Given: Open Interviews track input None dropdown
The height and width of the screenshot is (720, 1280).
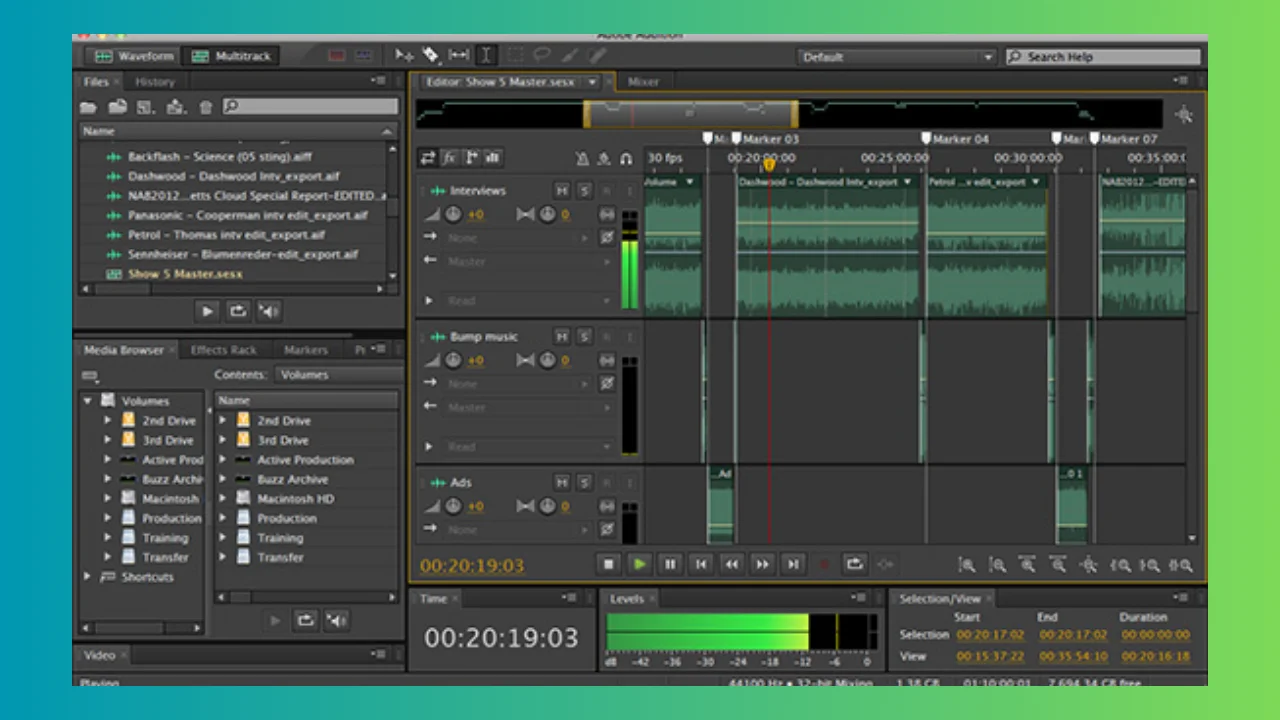Looking at the screenshot, I should [519, 238].
